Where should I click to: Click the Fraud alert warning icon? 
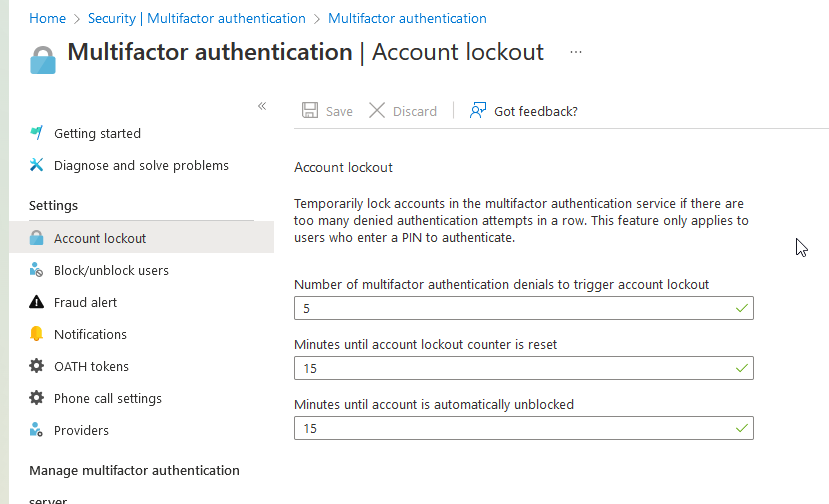37,302
